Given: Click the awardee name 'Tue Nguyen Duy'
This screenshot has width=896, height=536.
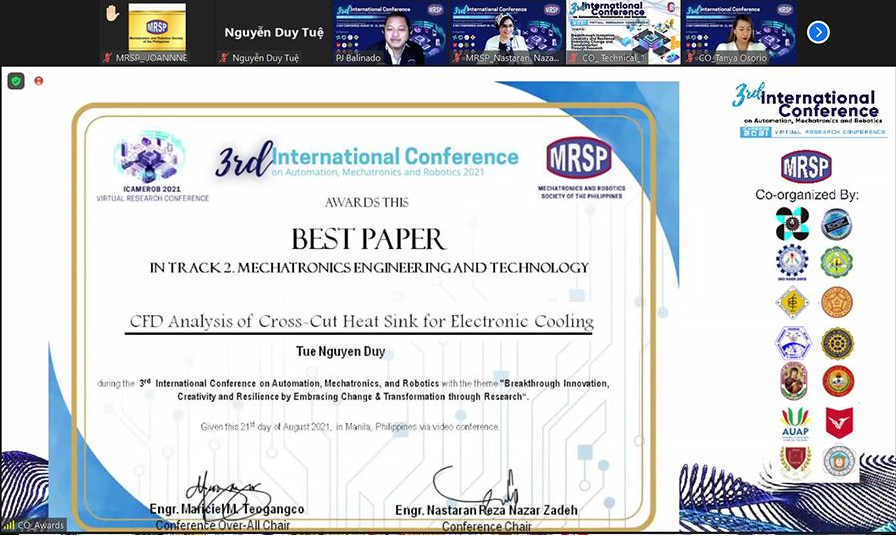Looking at the screenshot, I should (341, 351).
